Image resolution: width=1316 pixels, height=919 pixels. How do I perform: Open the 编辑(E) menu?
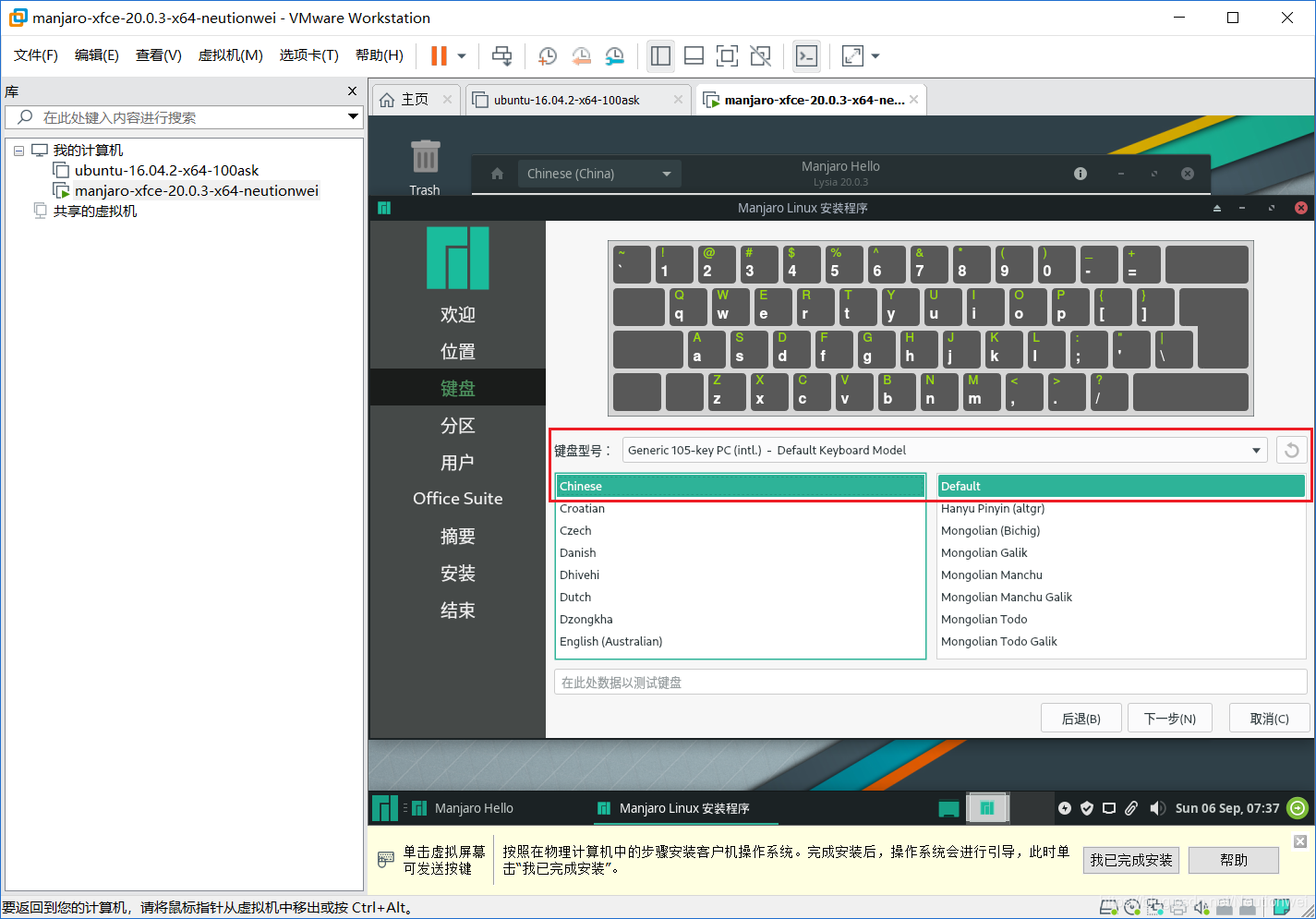click(97, 55)
